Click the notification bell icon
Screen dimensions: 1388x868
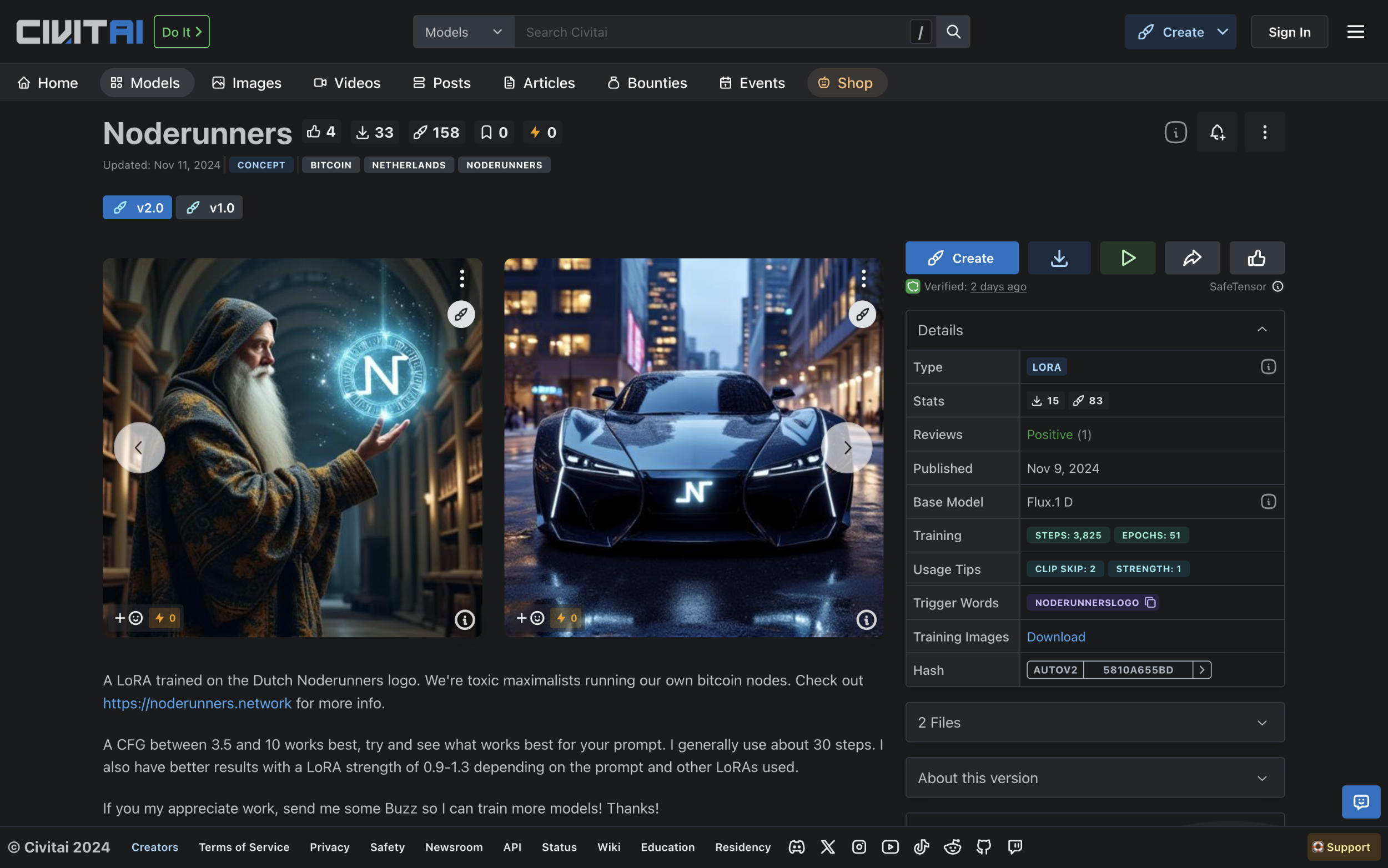point(1217,132)
